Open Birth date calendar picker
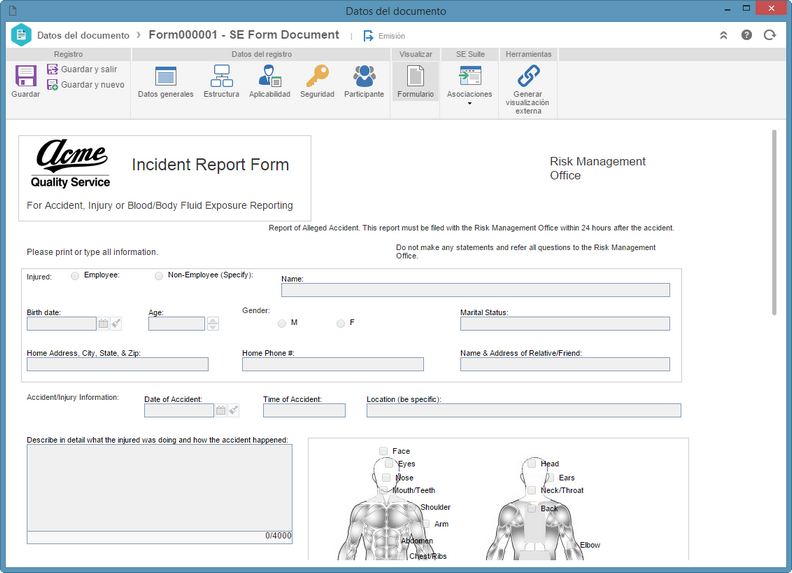The height and width of the screenshot is (573, 792). (x=103, y=323)
